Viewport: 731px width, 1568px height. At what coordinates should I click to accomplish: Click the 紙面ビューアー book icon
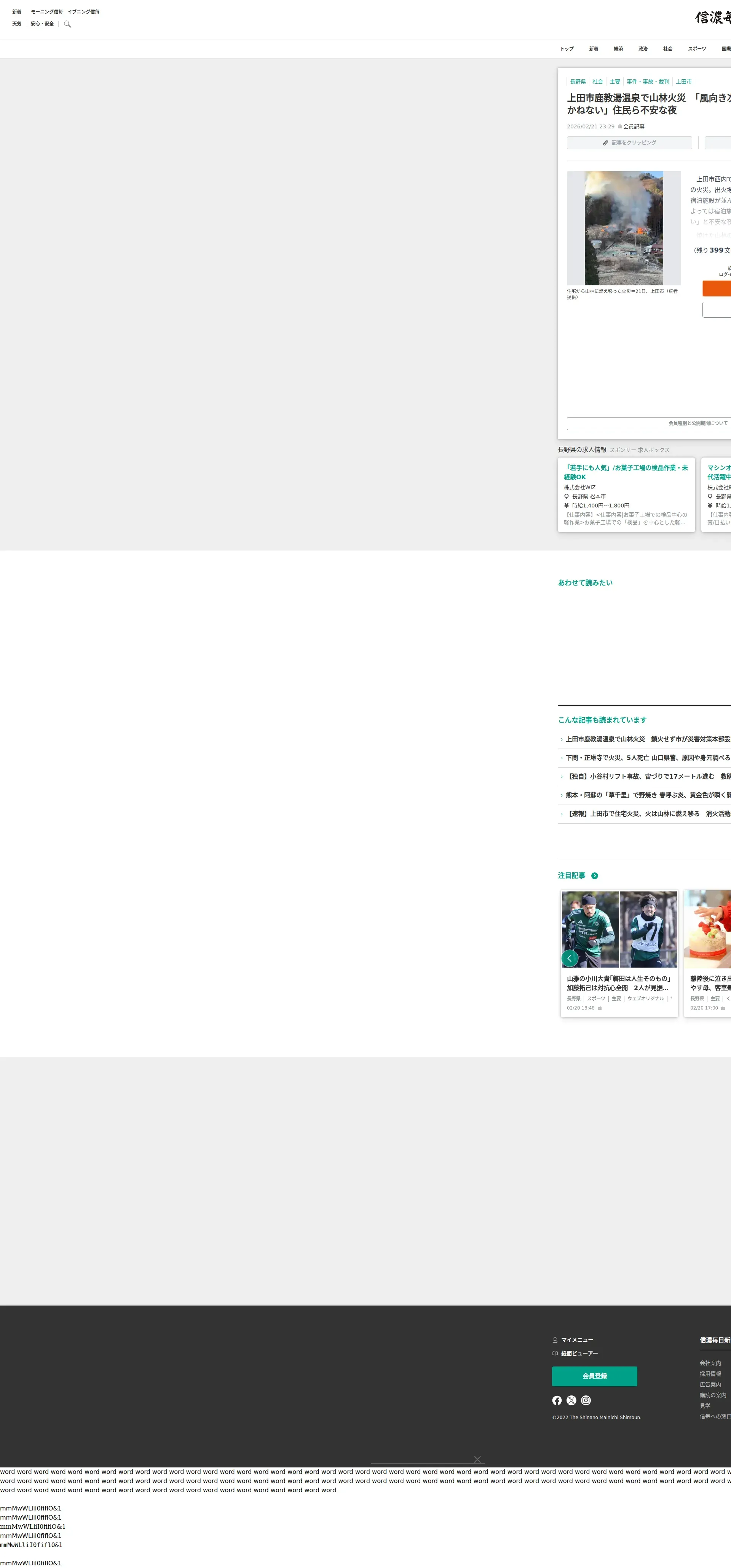[x=555, y=1354]
